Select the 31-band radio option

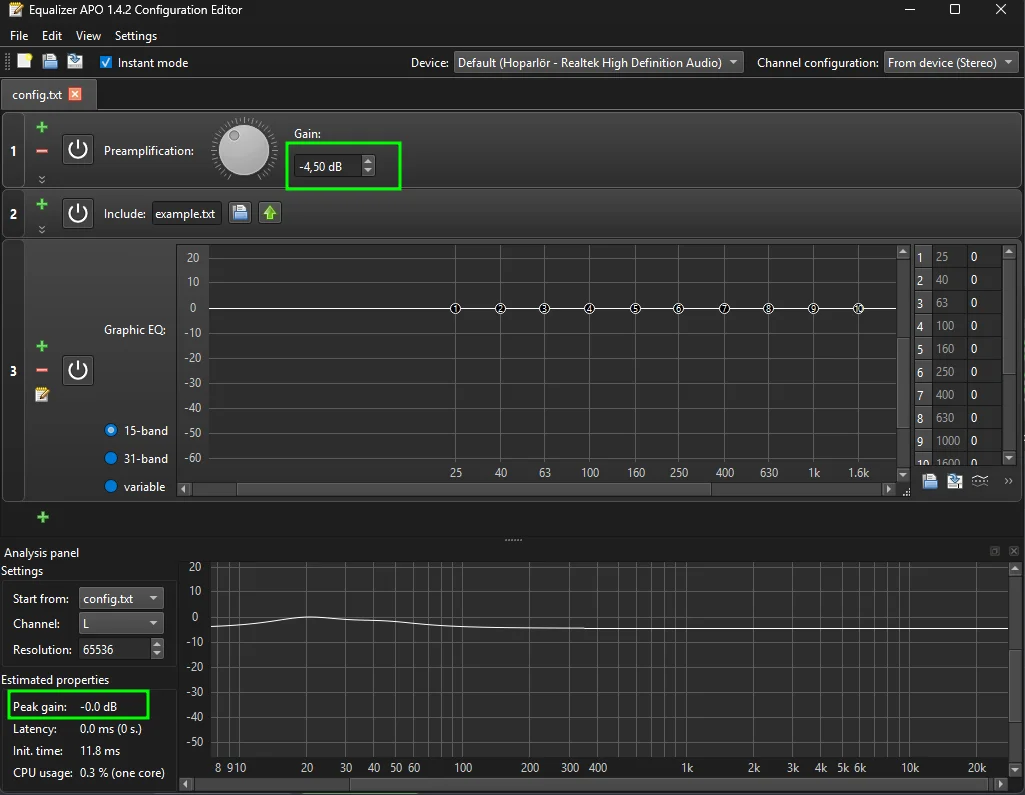[x=110, y=458]
